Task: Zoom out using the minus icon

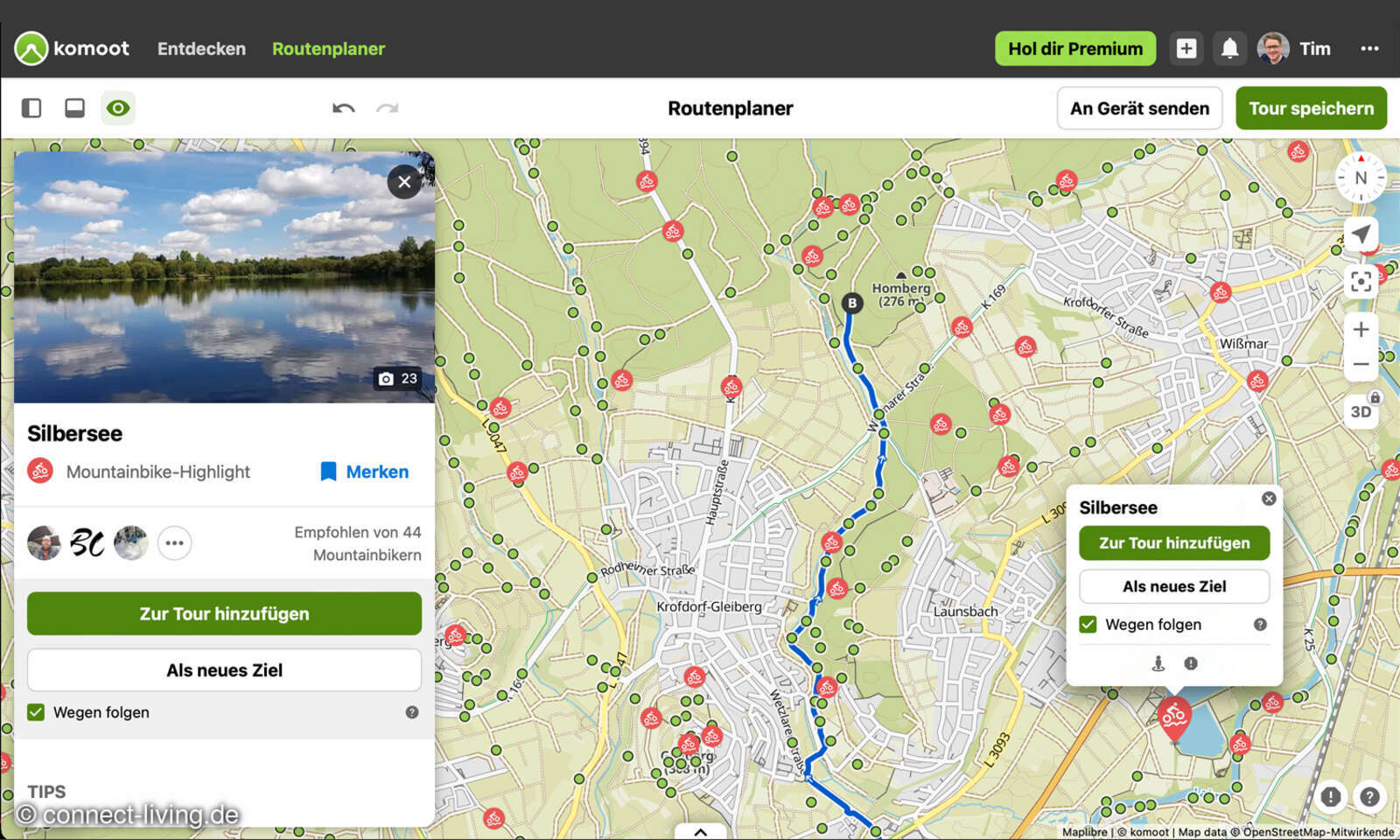Action: coord(1361,364)
